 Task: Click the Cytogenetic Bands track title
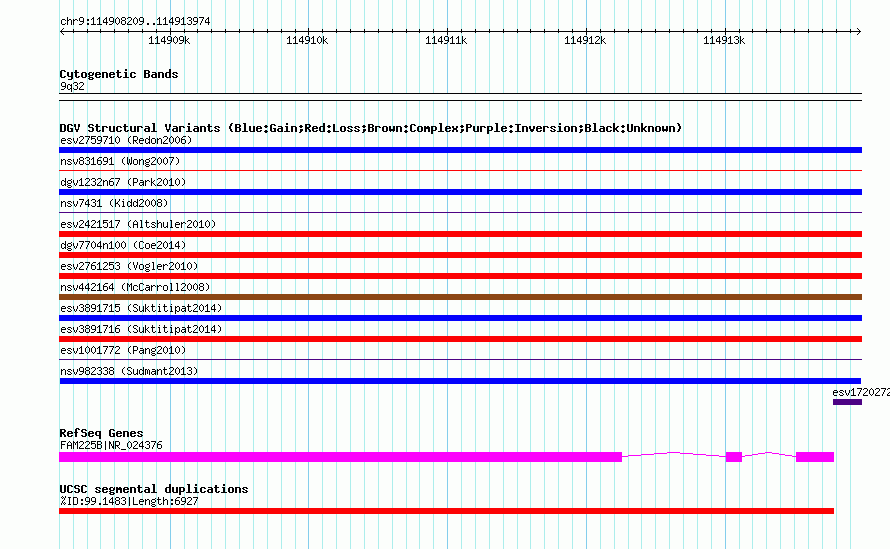(x=119, y=74)
